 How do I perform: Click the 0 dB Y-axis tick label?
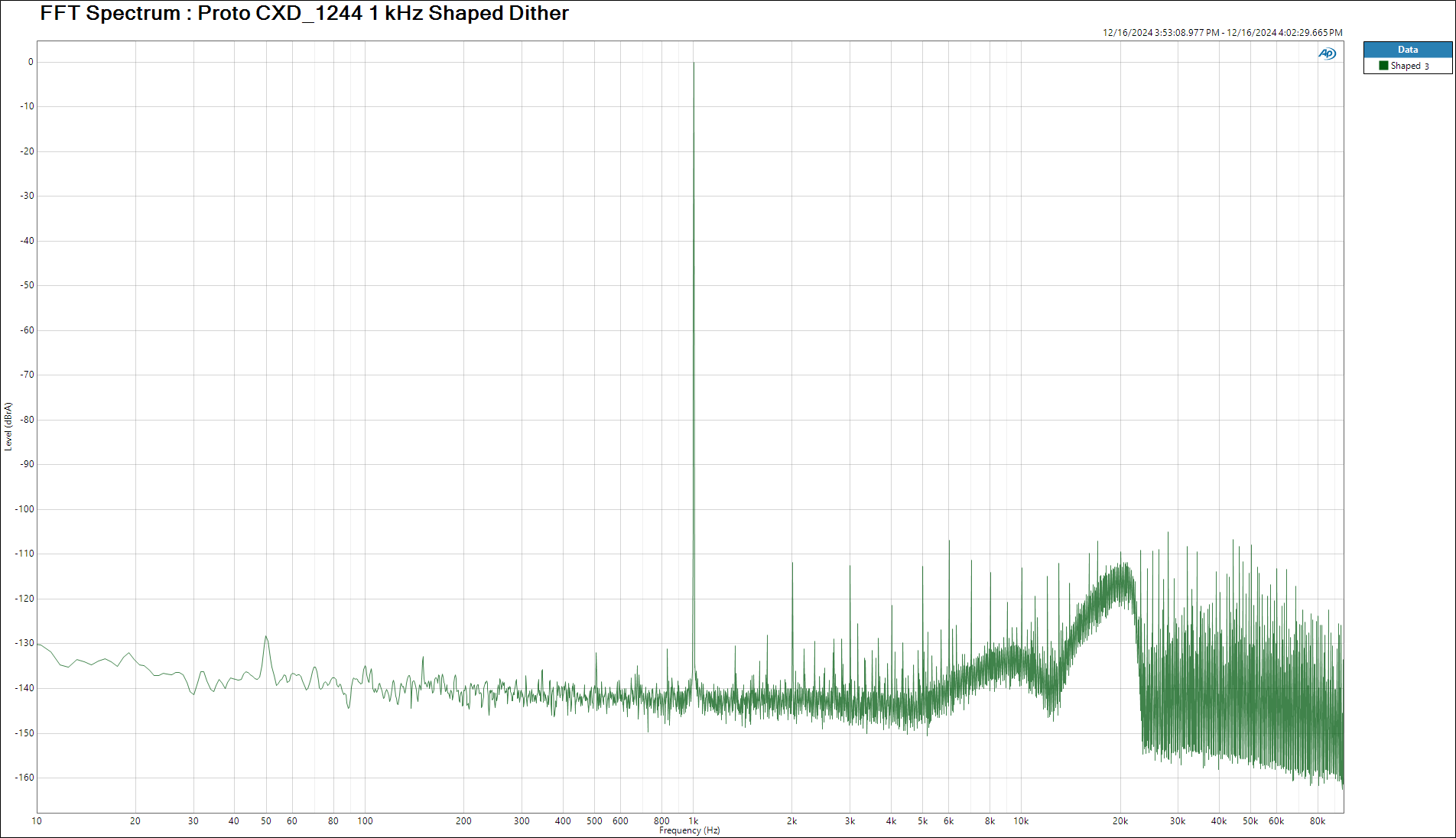click(x=31, y=62)
